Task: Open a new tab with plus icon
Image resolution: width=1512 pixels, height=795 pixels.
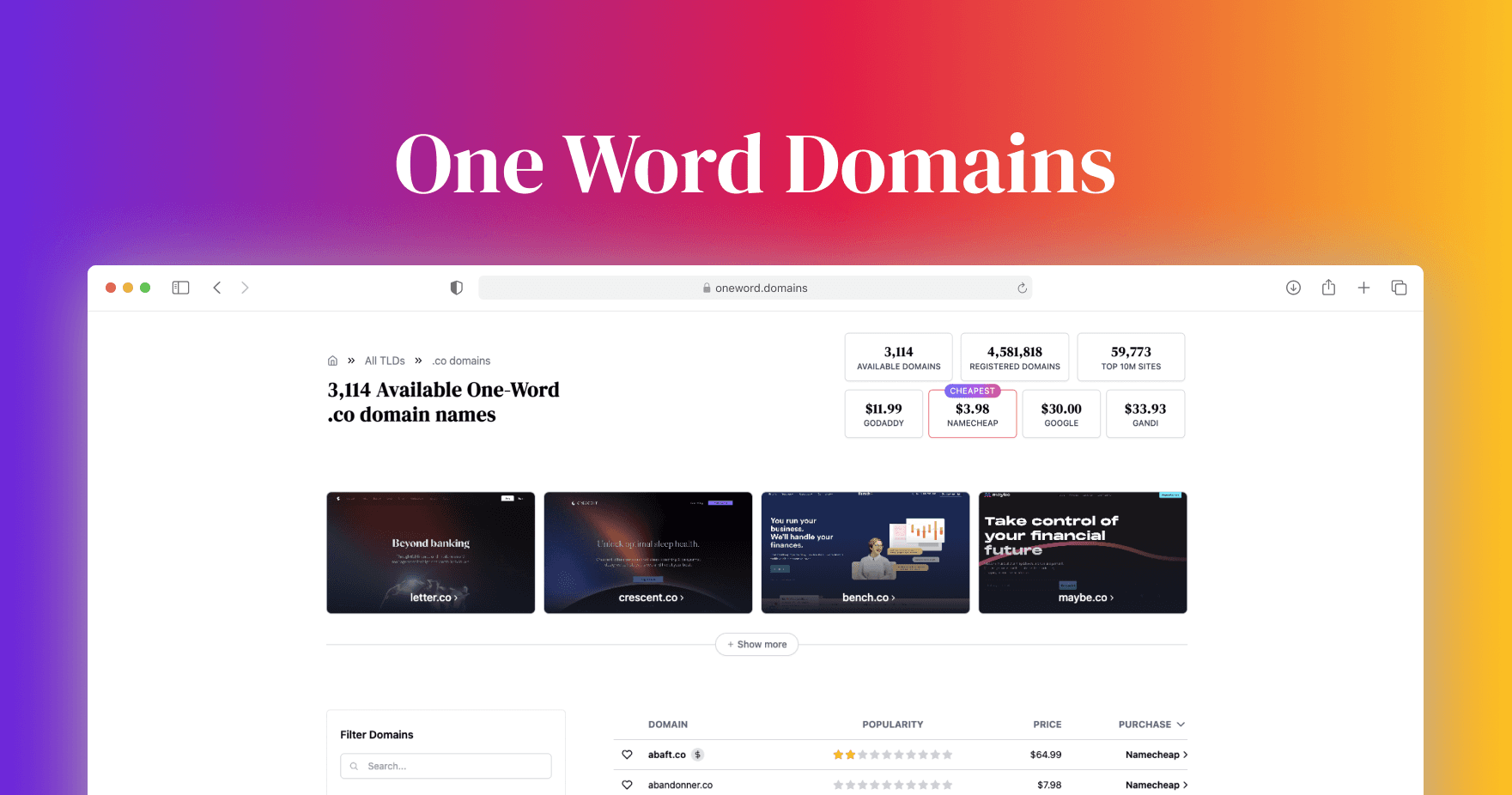Action: click(x=1363, y=288)
